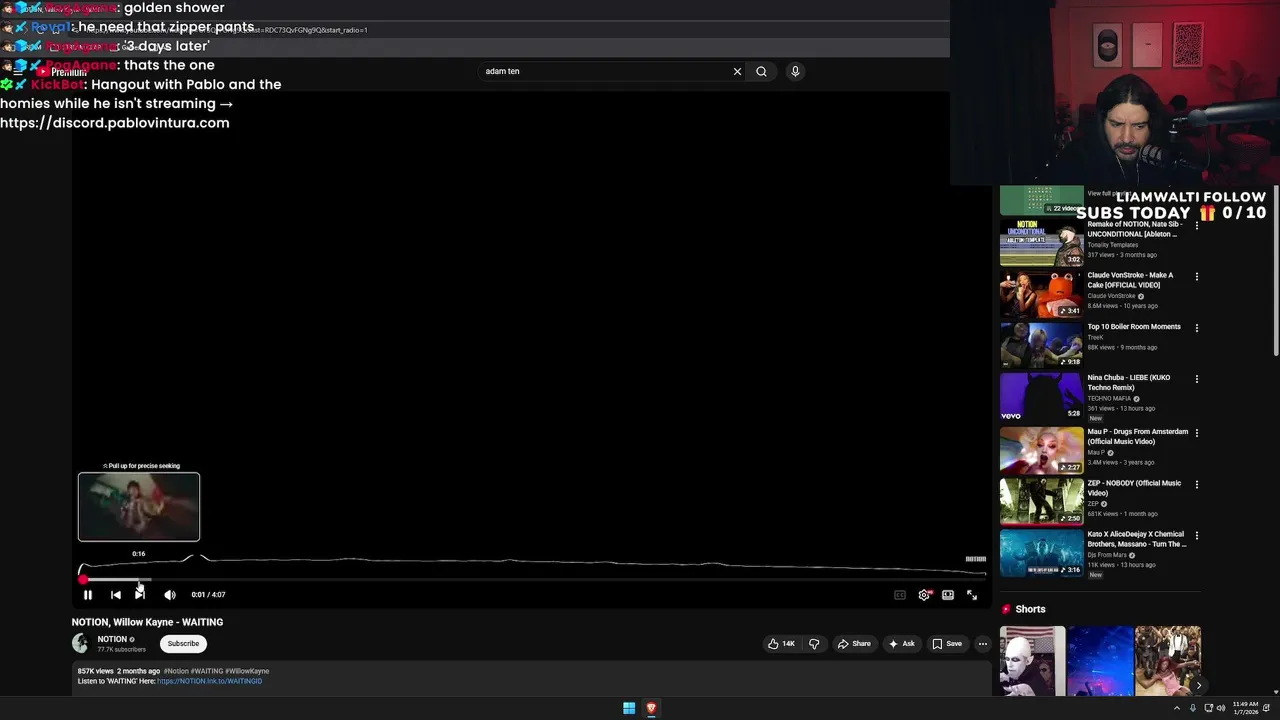Start voice search with microphone
1280x720 pixels.
(795, 71)
